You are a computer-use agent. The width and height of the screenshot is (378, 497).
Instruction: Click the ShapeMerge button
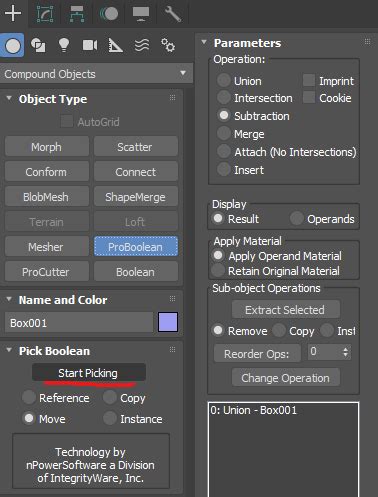point(136,197)
